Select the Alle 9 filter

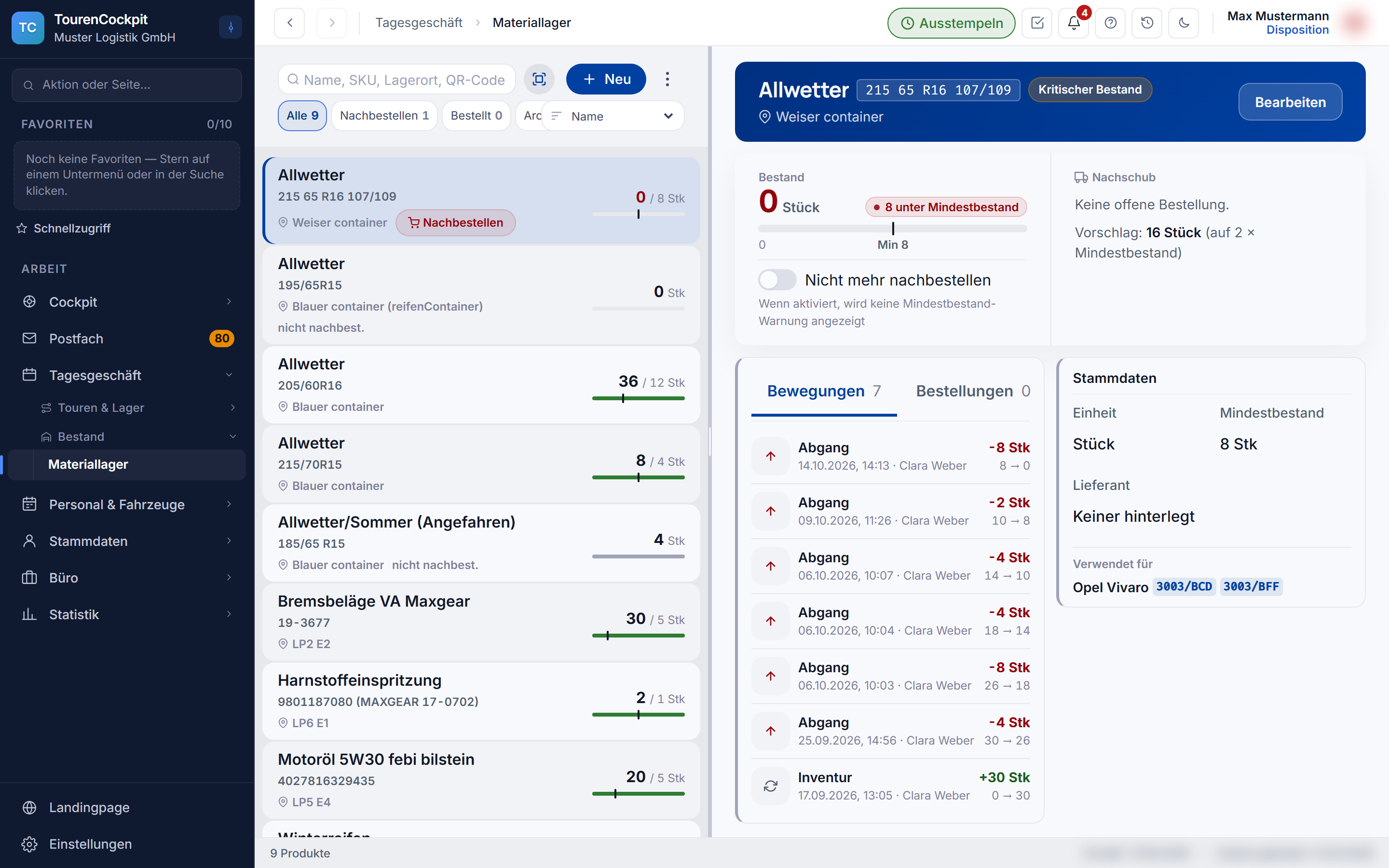pyautogui.click(x=302, y=115)
